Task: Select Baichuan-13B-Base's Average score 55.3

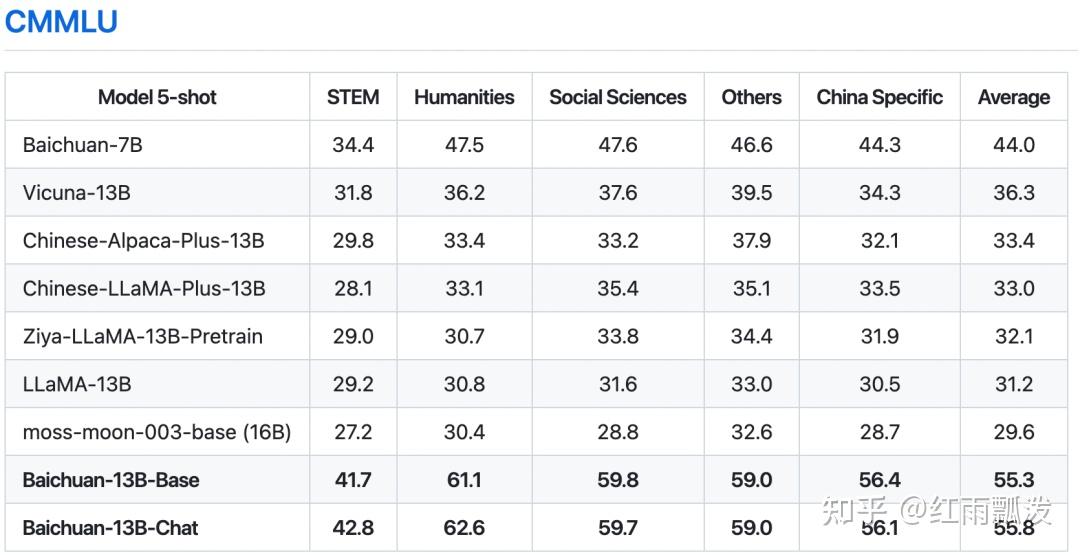Action: (1013, 480)
